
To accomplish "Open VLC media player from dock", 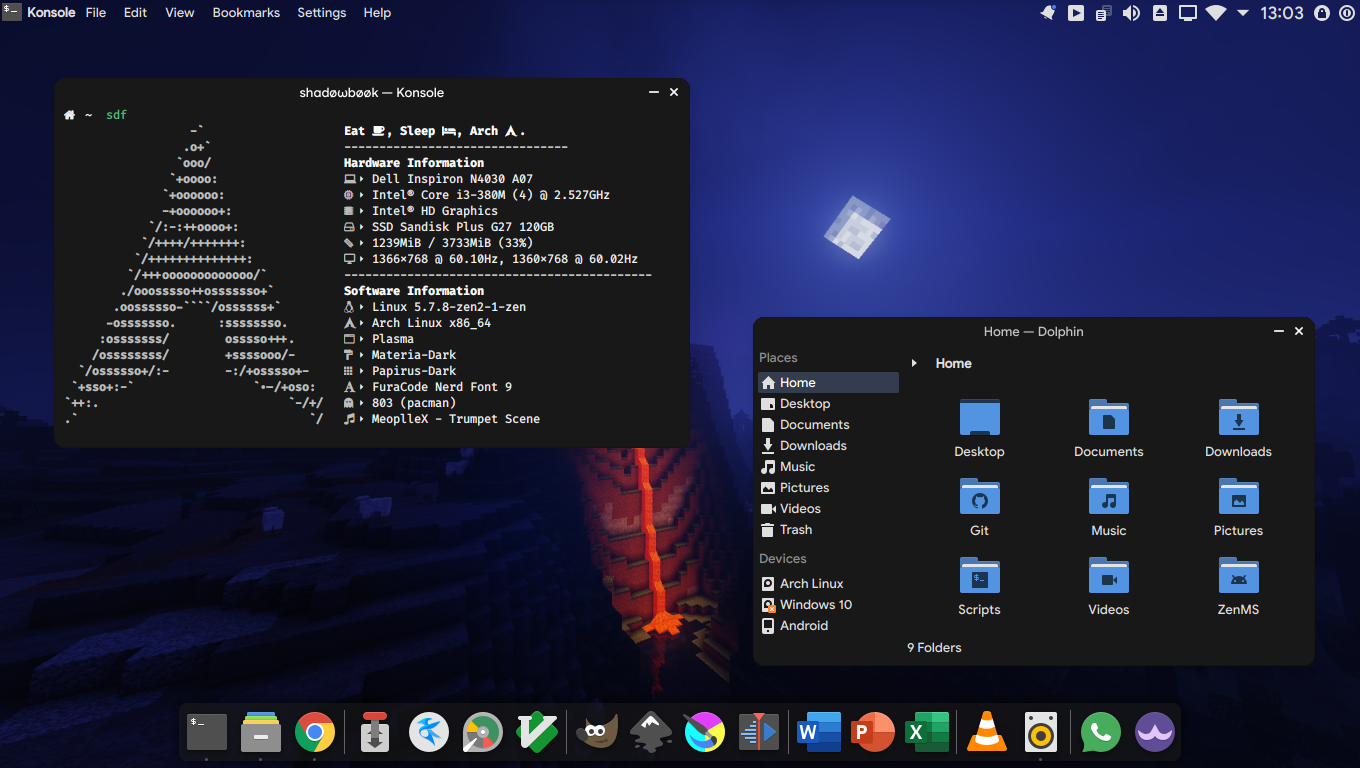I will (987, 733).
